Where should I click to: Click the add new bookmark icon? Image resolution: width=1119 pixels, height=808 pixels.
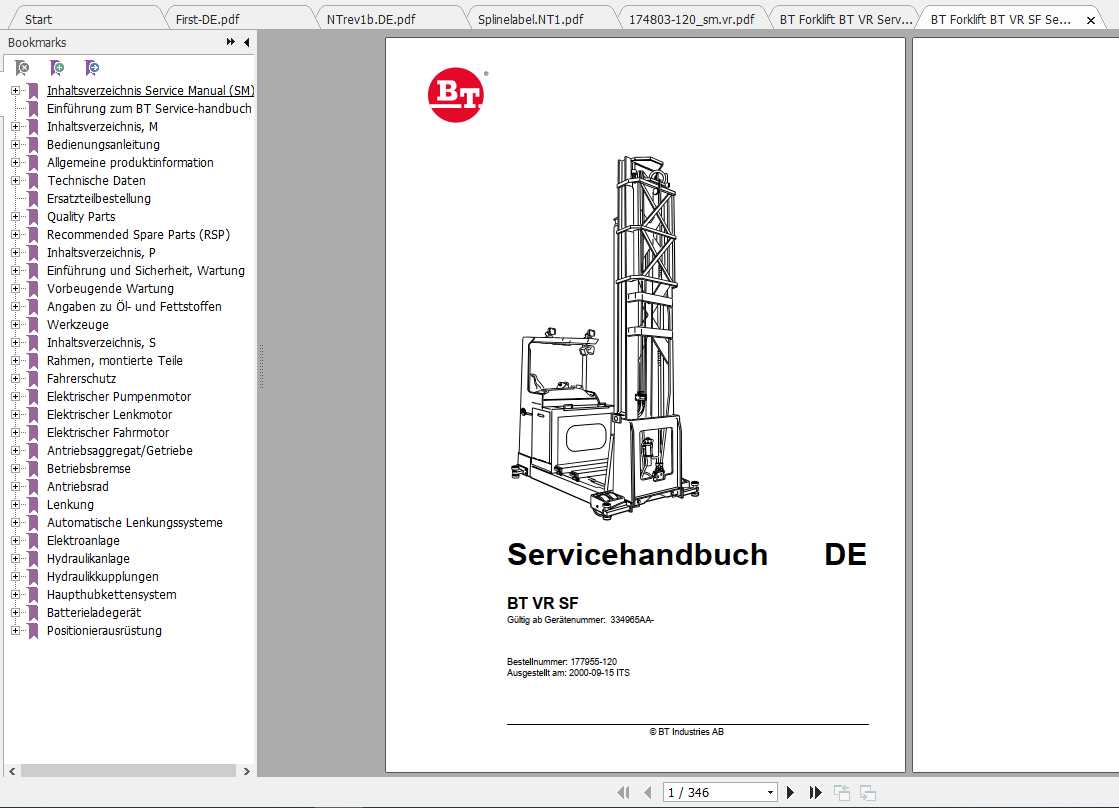(x=57, y=67)
